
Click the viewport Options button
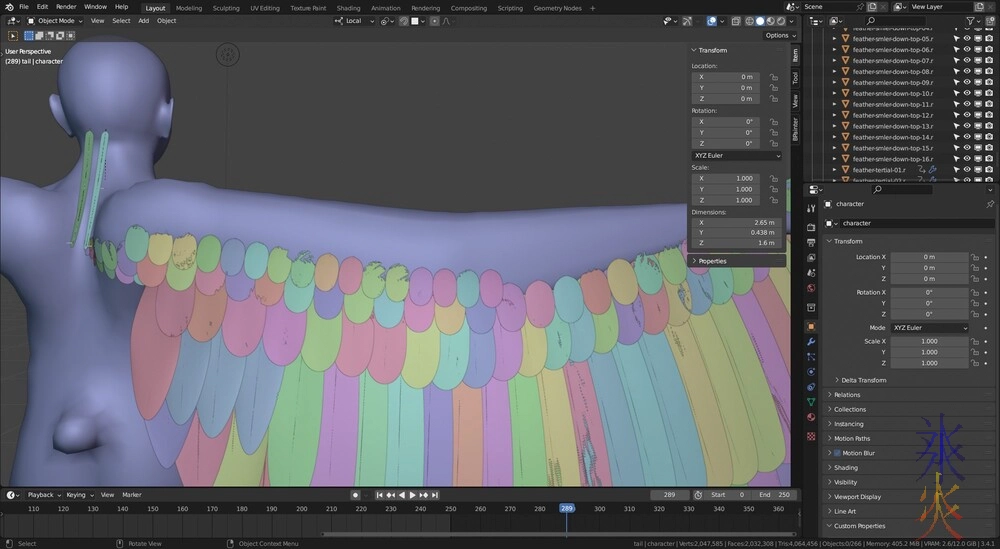(x=778, y=35)
